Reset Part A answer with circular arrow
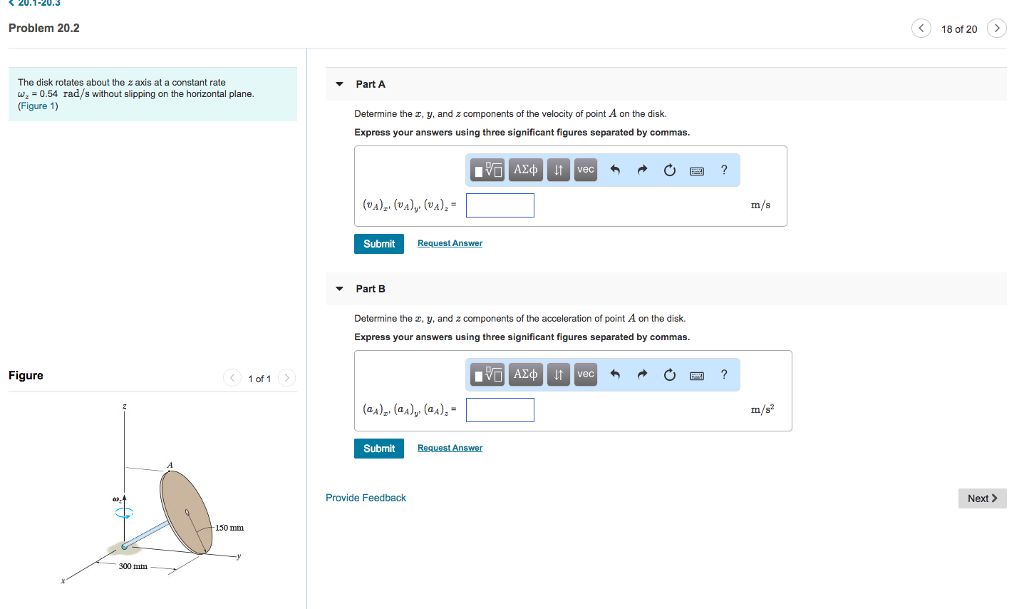The height and width of the screenshot is (609, 1024). click(x=669, y=170)
